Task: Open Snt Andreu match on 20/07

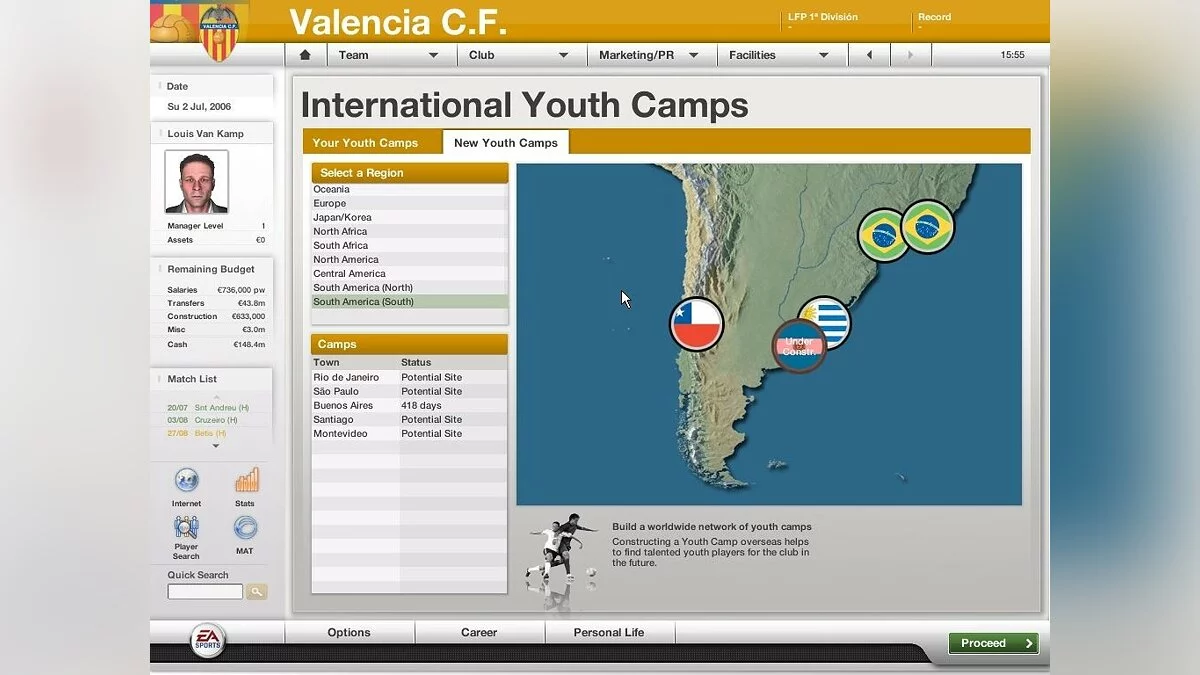Action: [x=208, y=407]
